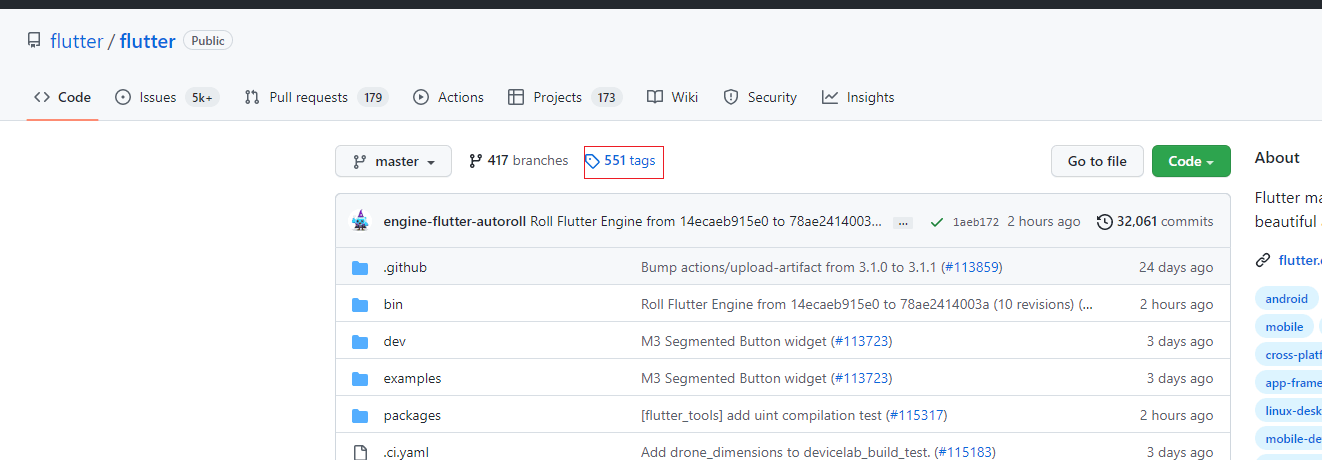The height and width of the screenshot is (460, 1322).
Task: Open the Pull requests tab
Action: point(316,97)
